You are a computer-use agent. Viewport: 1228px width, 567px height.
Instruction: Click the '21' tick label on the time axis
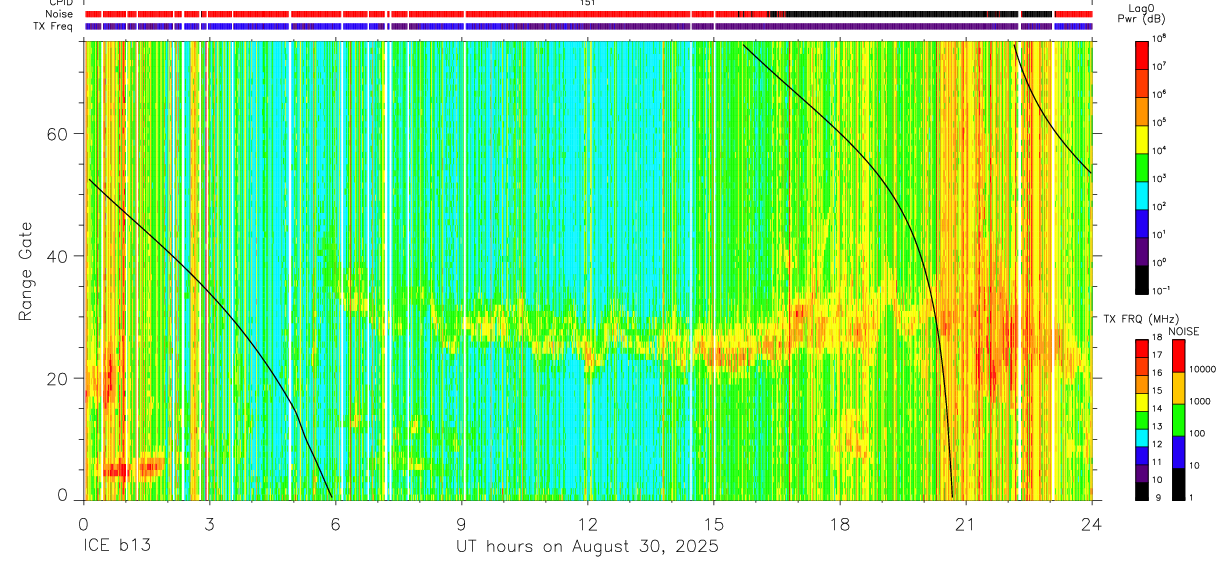tap(966, 523)
